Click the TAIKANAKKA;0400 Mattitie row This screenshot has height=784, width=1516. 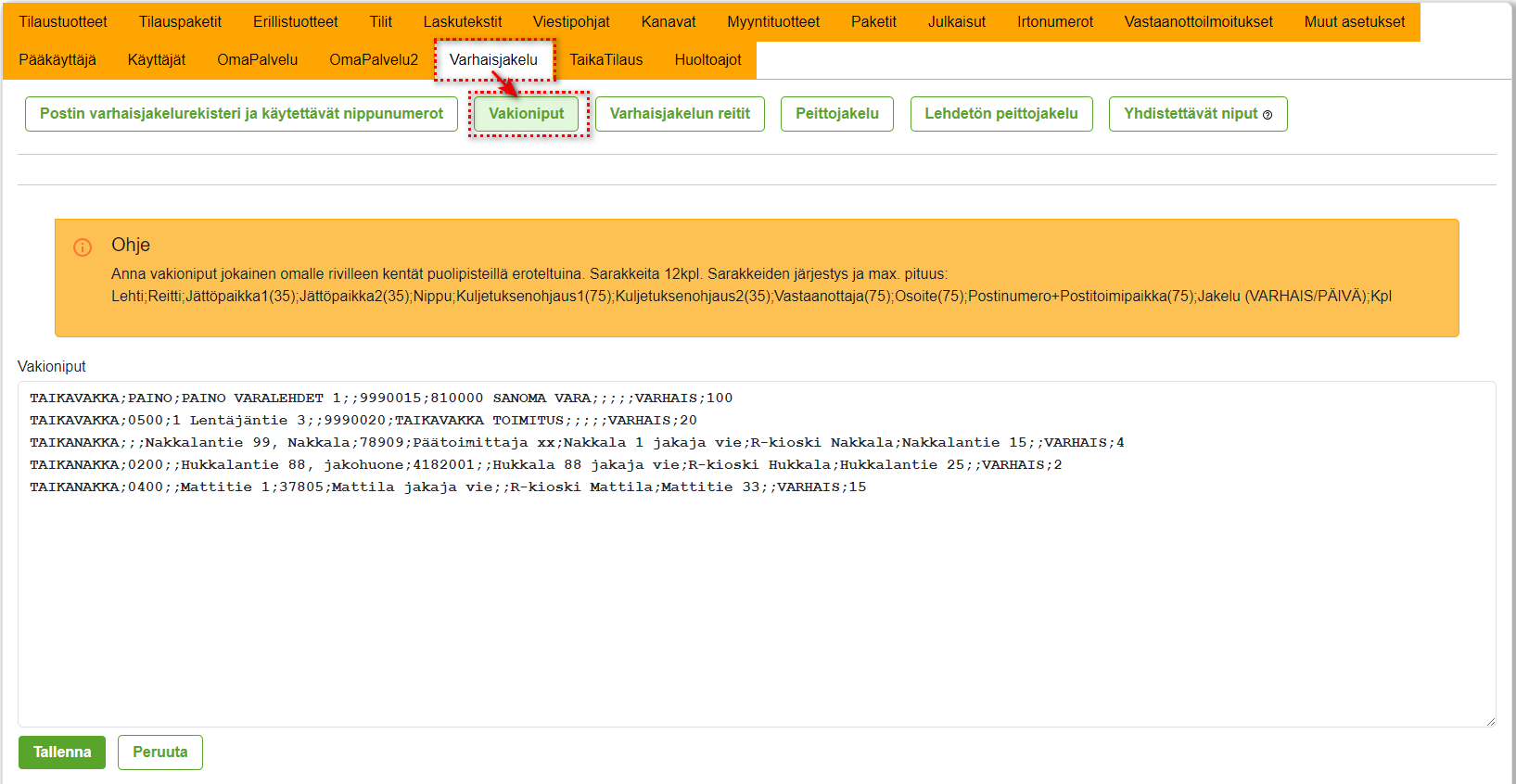click(x=448, y=487)
